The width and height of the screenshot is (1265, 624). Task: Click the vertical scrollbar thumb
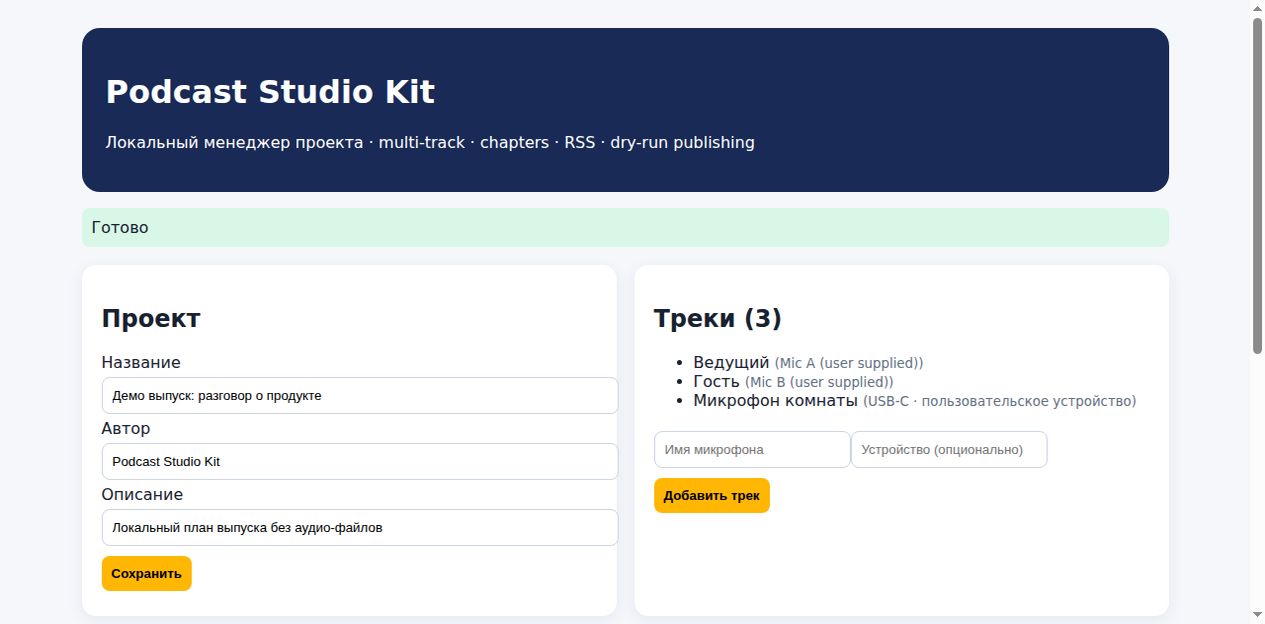[1257, 185]
